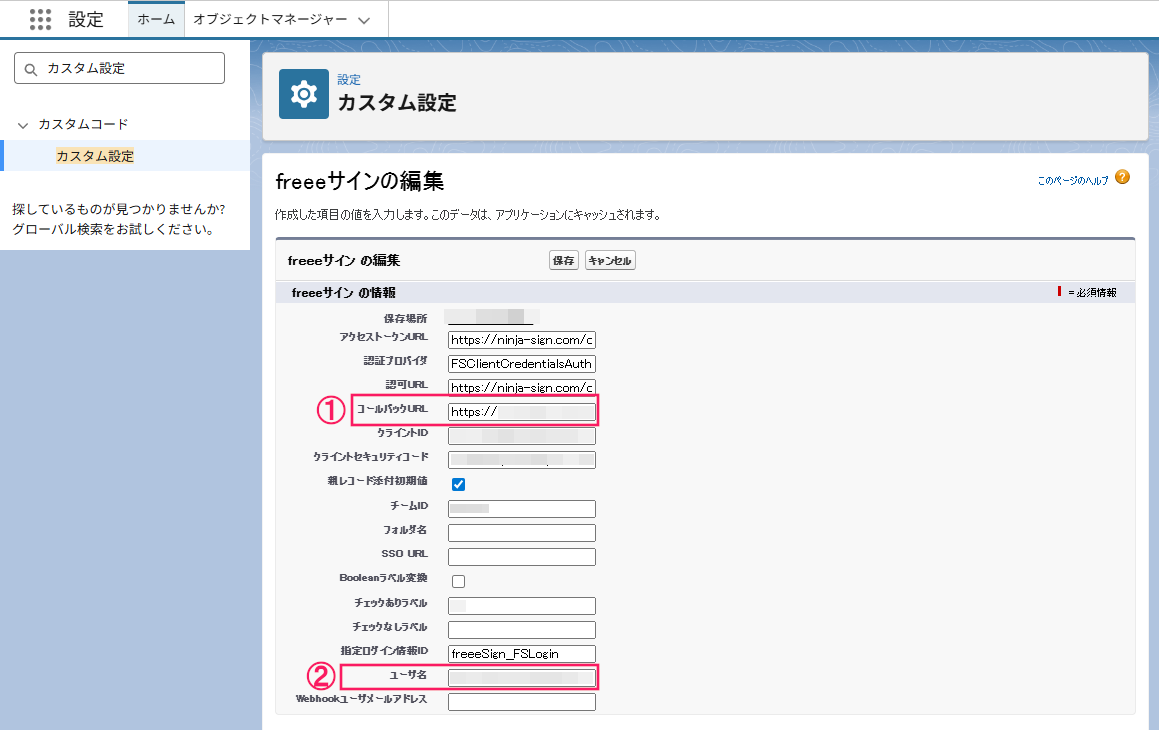
Task: Click the Webhookユーザメールアドレス input field
Action: point(521,702)
